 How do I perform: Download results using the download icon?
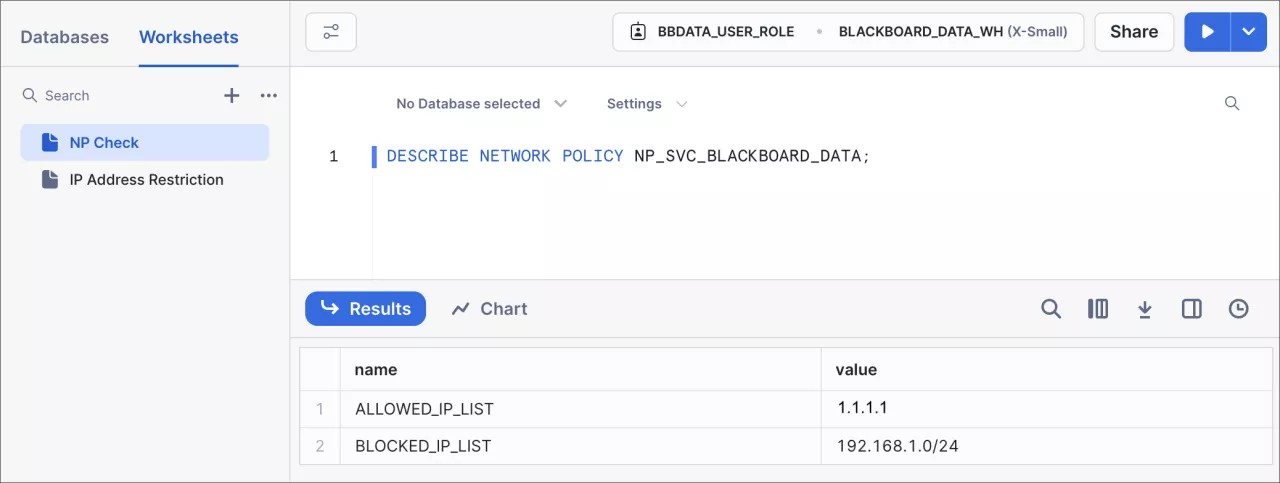tap(1145, 309)
